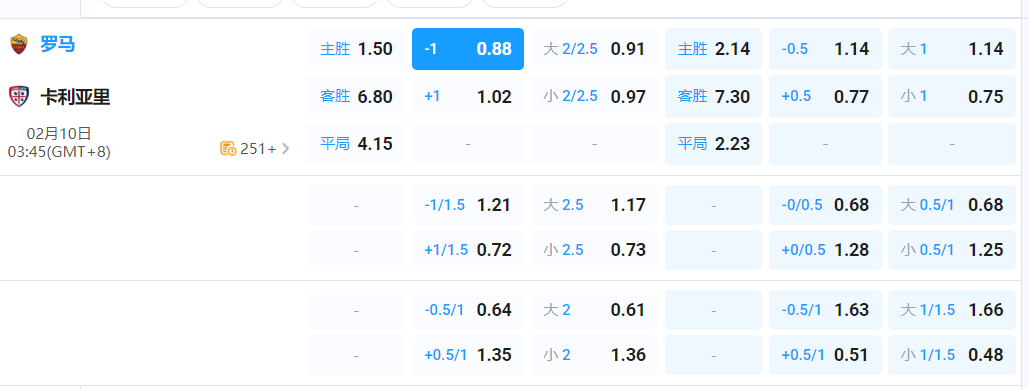Pick the -0.5 handicap at 1.14

(825, 49)
